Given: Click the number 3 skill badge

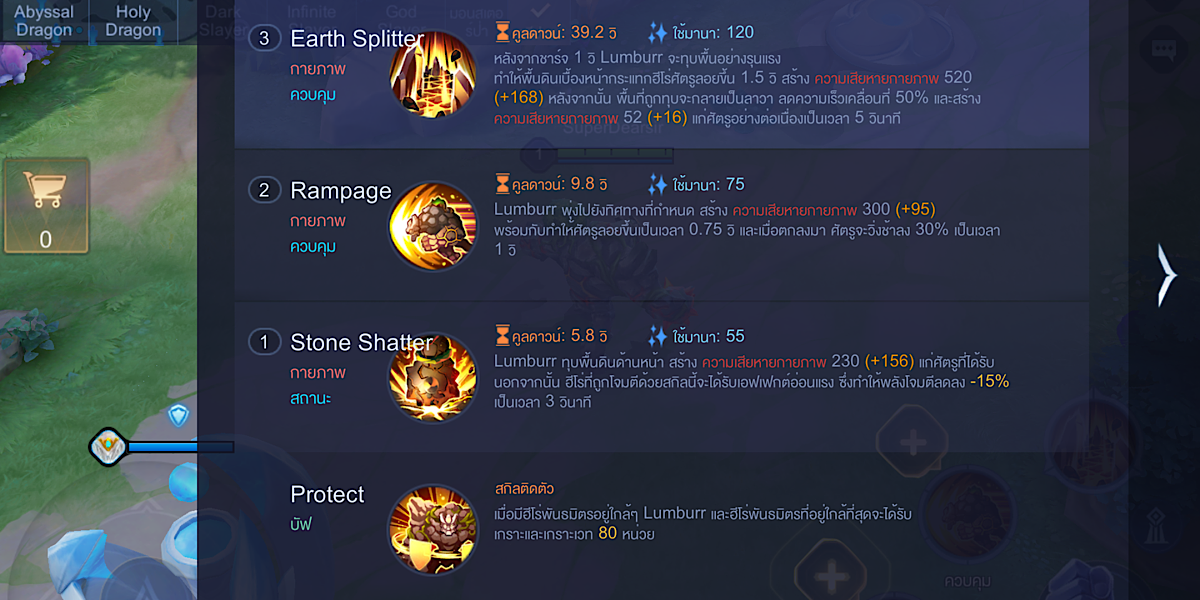Looking at the screenshot, I should point(264,39).
